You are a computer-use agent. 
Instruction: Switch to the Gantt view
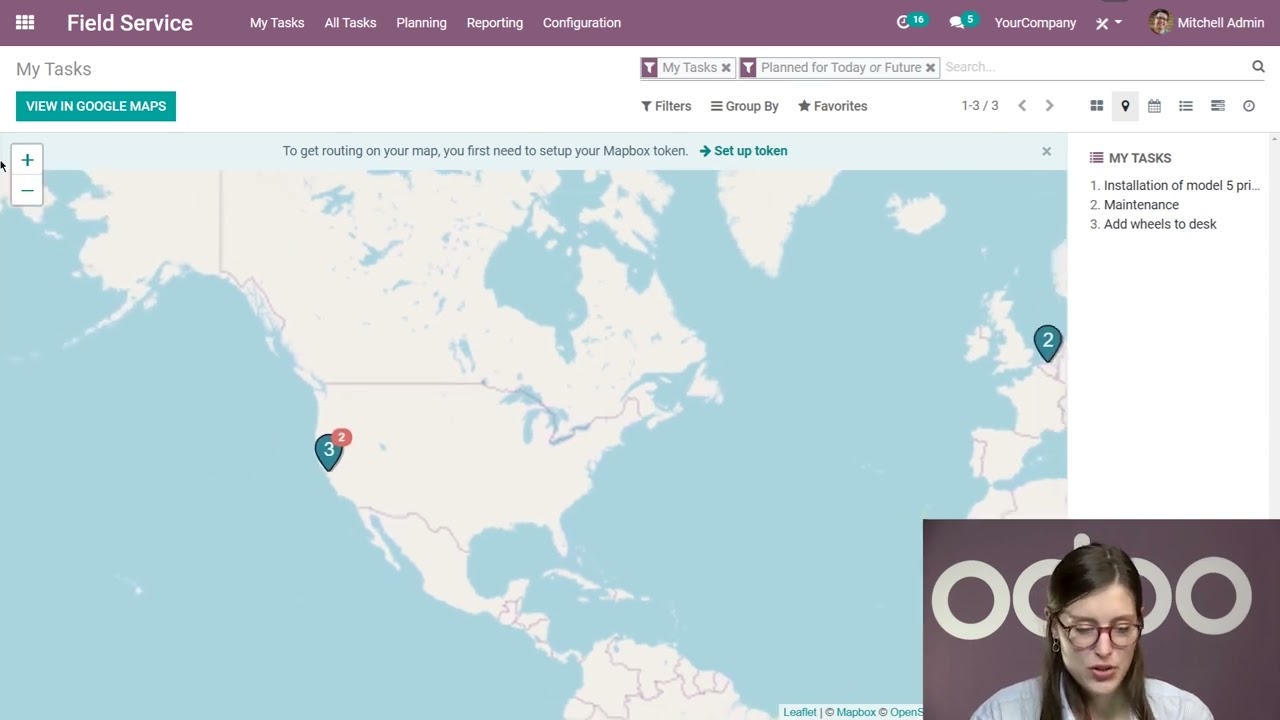[1217, 106]
